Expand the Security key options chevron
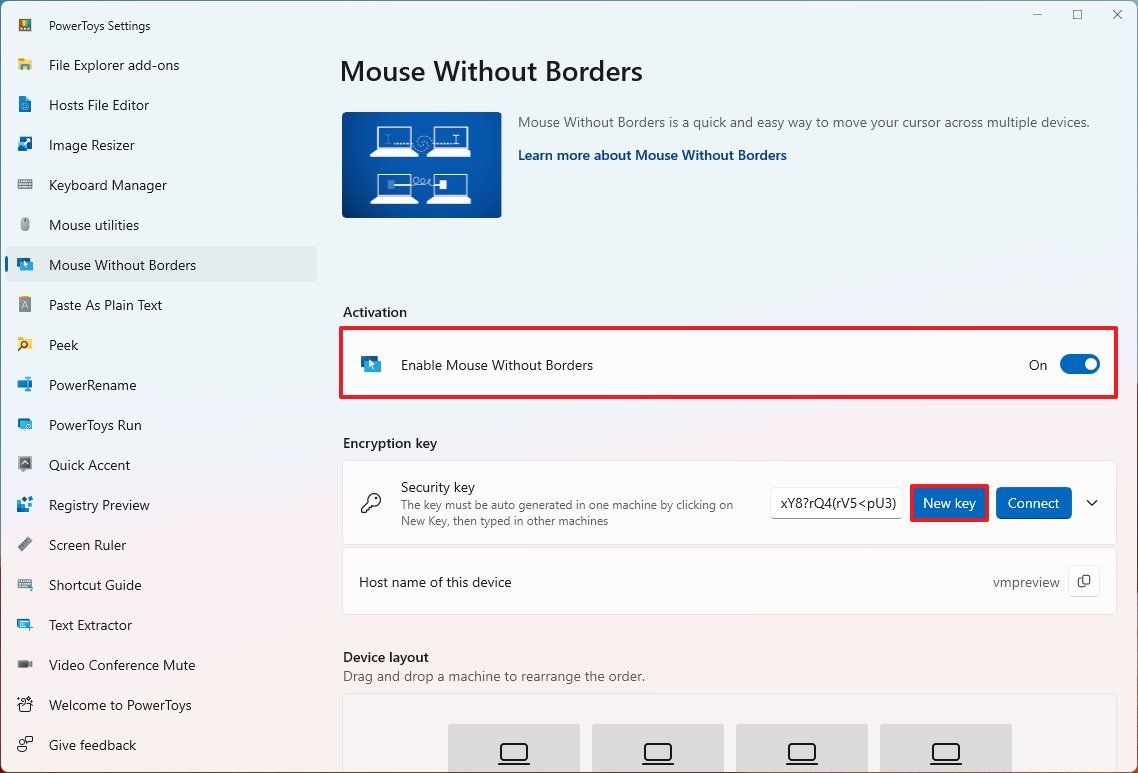The width and height of the screenshot is (1138, 773). [x=1092, y=503]
